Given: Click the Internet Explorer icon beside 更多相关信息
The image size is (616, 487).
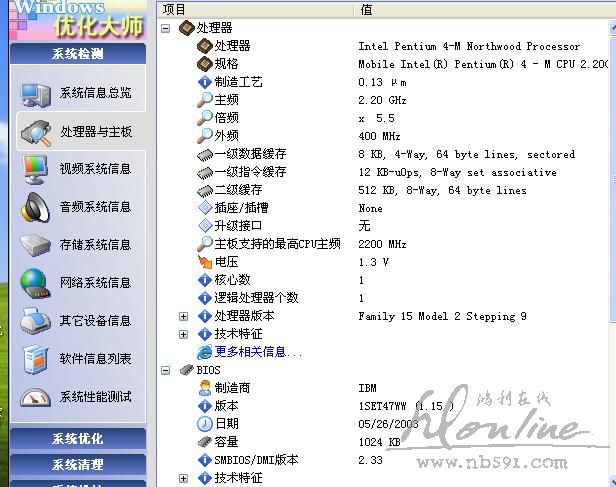Looking at the screenshot, I should click(x=205, y=352).
